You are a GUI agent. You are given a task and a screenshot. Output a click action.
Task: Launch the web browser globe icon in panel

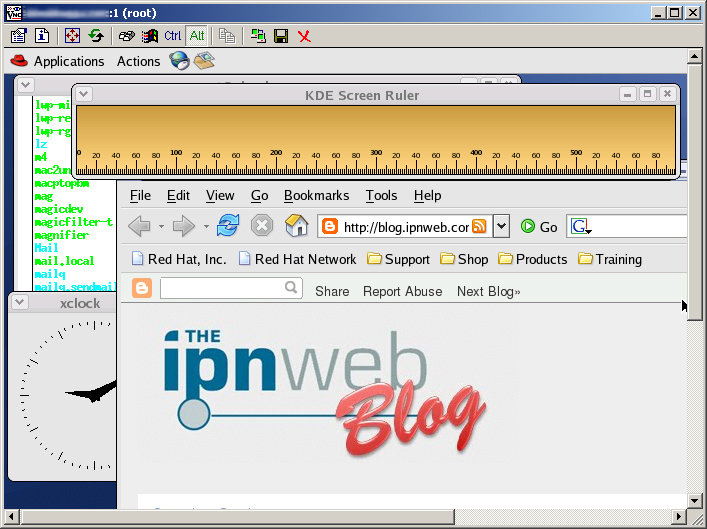[180, 61]
